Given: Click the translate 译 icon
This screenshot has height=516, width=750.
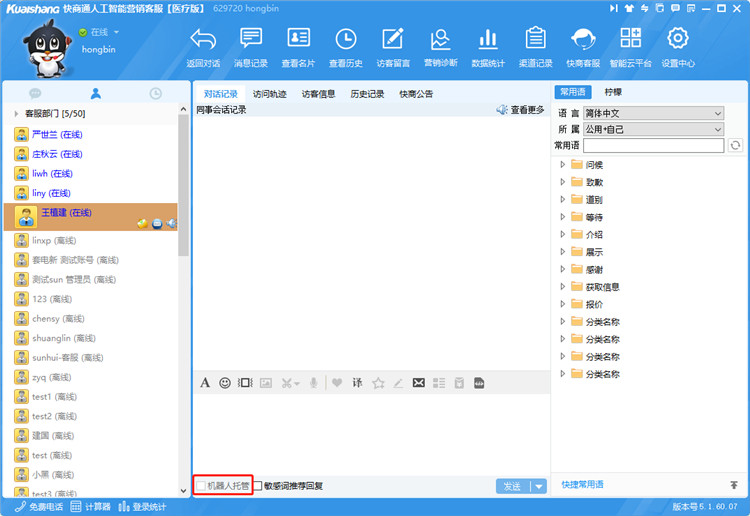Looking at the screenshot, I should [x=357, y=382].
